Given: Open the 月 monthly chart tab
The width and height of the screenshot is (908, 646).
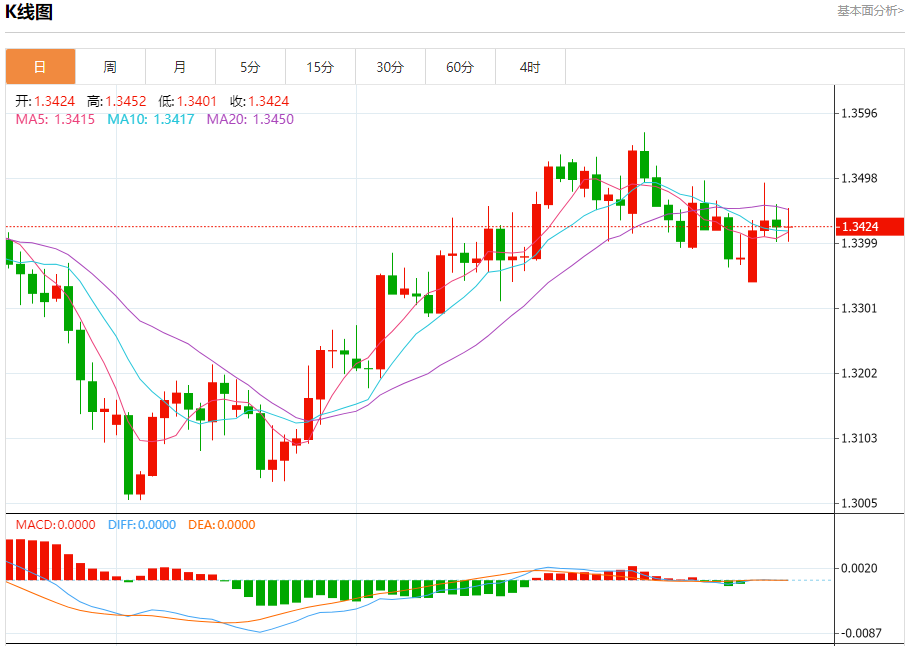Looking at the screenshot, I should pos(180,67).
